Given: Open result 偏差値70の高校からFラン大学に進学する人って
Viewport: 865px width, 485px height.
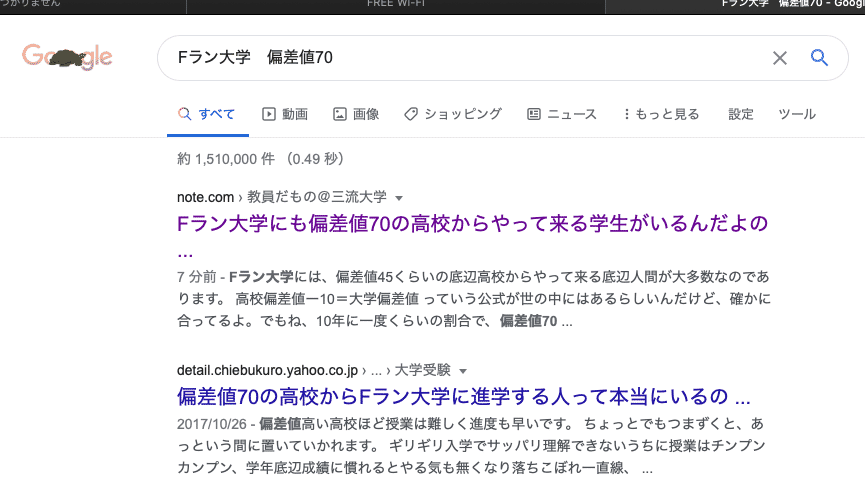Looking at the screenshot, I should click(463, 397).
